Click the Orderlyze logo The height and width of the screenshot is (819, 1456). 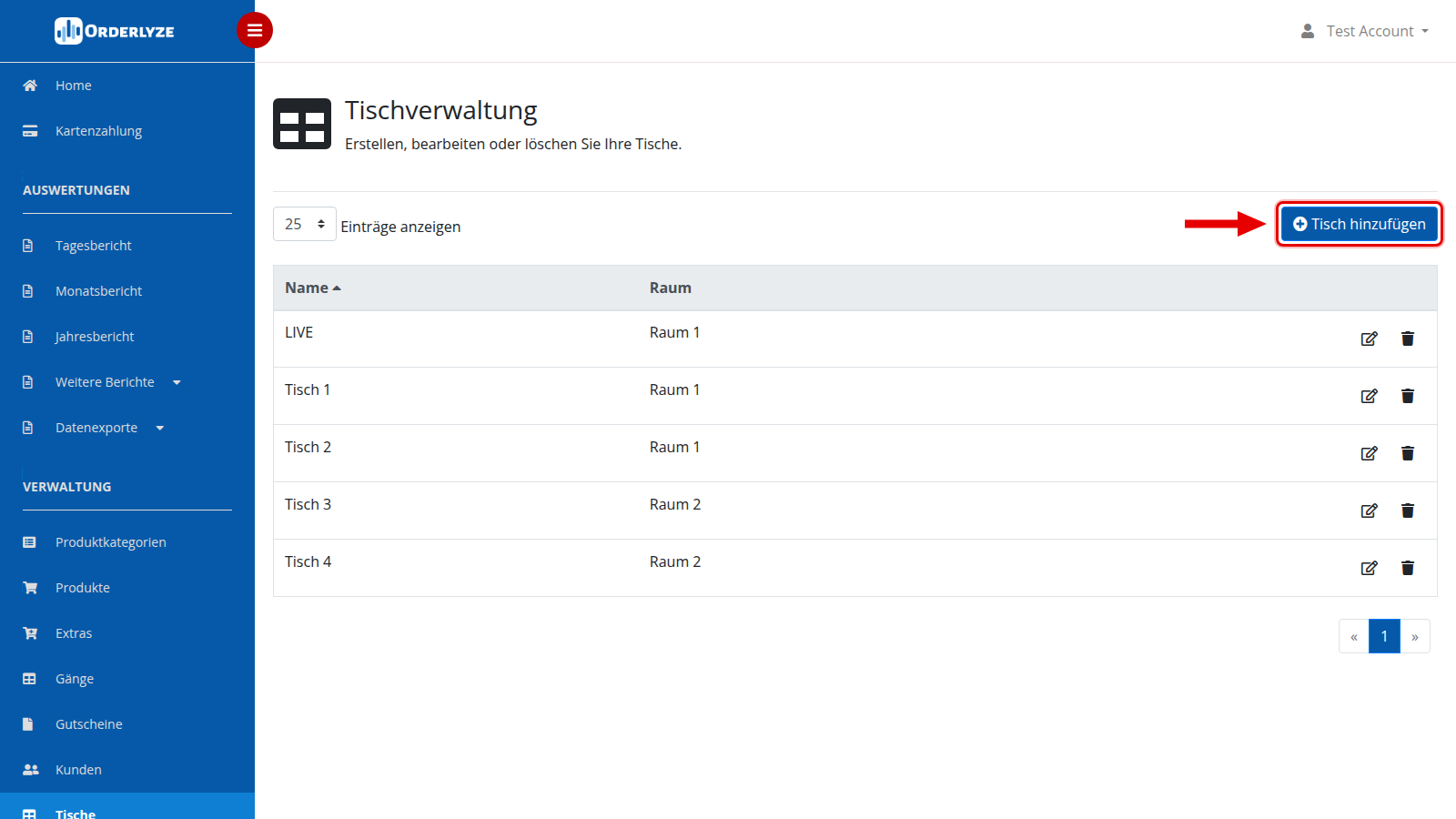(115, 31)
